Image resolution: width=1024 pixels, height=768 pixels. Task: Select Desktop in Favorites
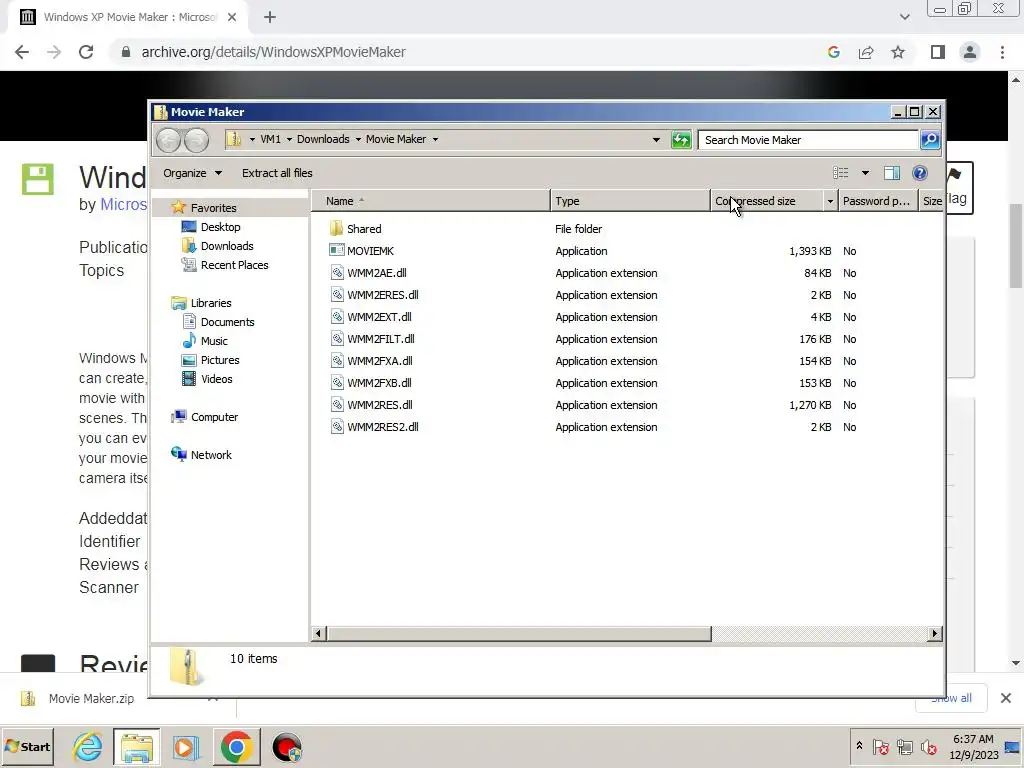coord(220,227)
